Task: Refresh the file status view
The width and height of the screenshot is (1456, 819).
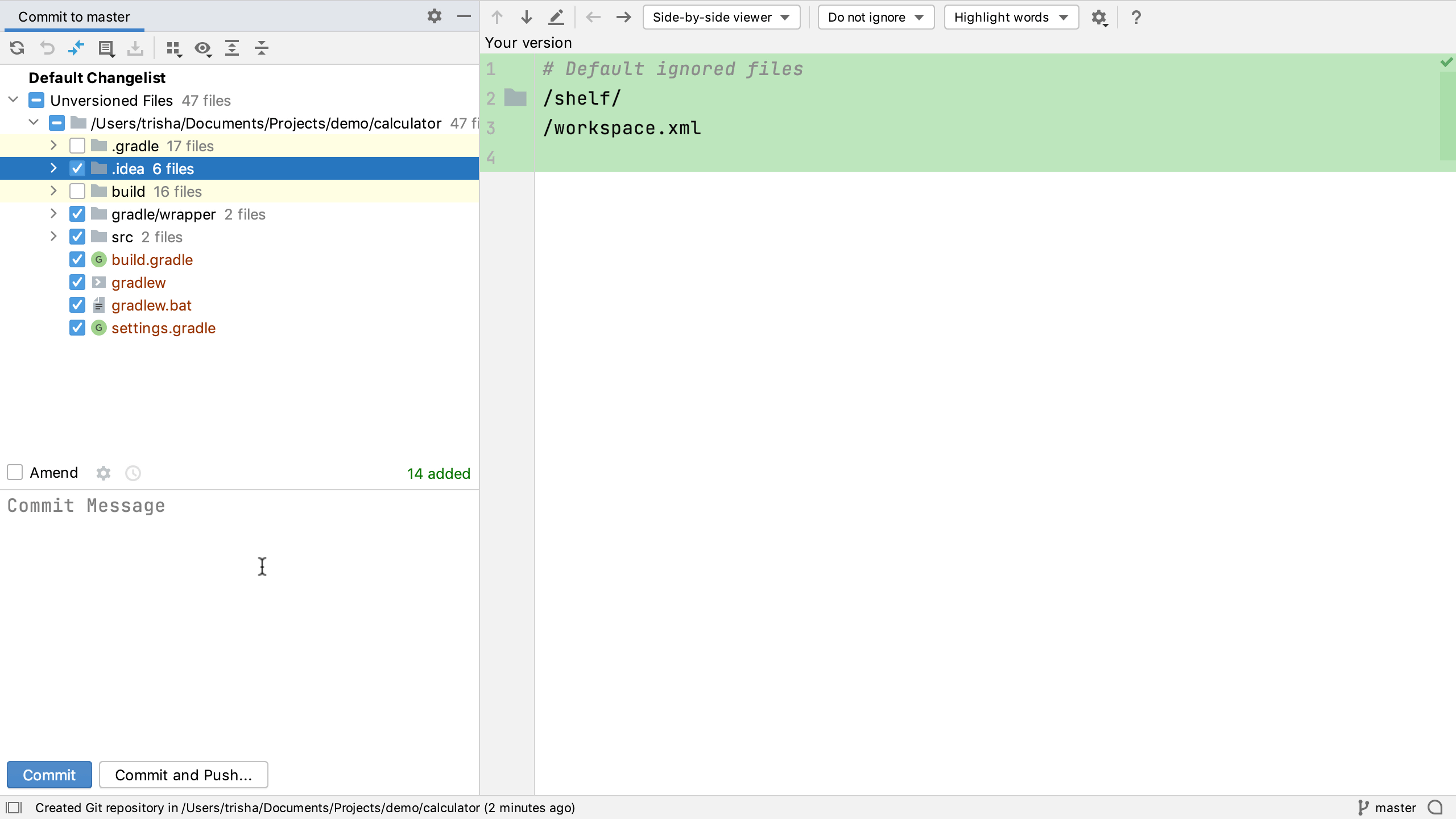Action: click(16, 48)
